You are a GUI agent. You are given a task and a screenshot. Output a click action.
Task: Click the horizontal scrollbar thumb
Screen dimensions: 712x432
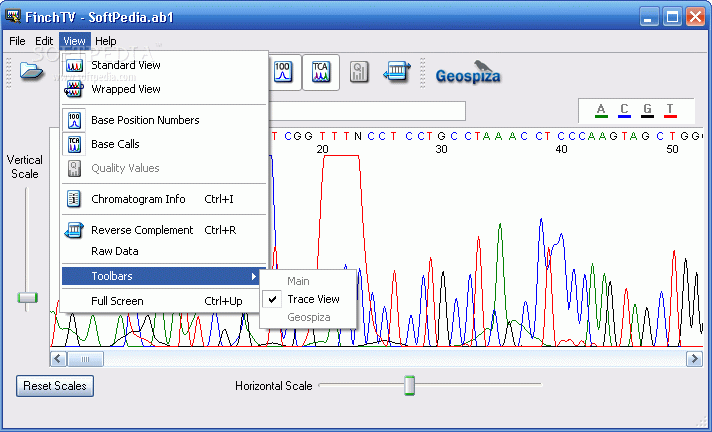tap(85, 359)
